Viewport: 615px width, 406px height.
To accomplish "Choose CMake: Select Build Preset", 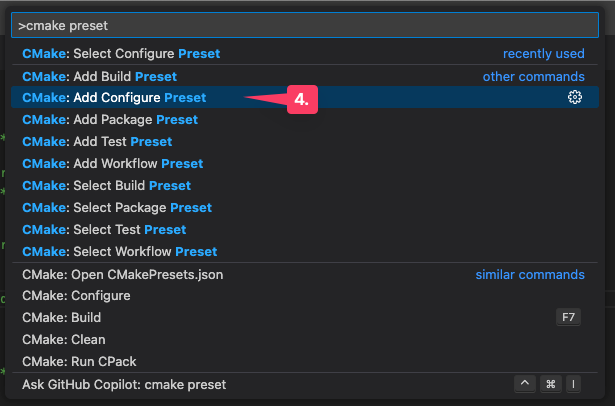I will pos(106,186).
